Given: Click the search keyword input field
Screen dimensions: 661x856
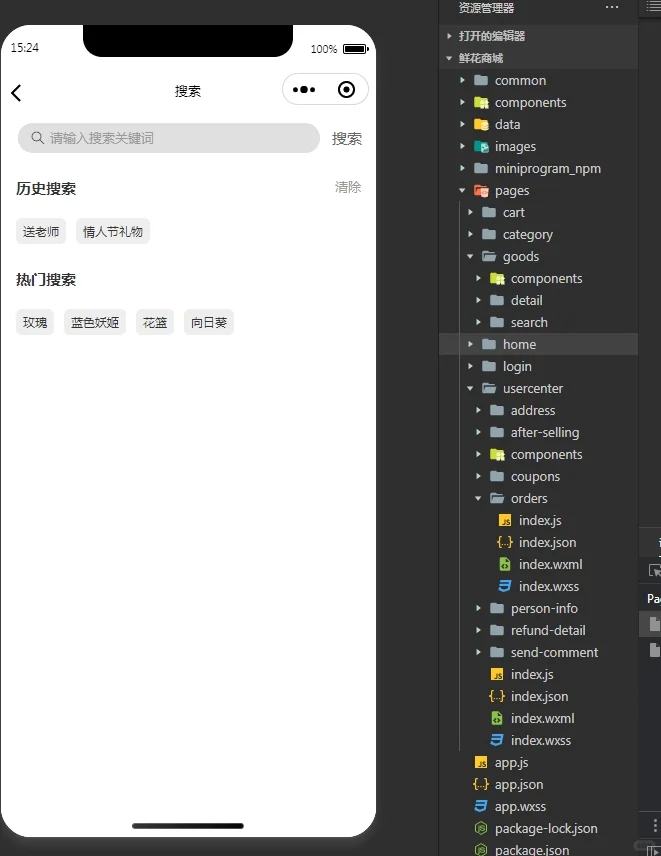Looking at the screenshot, I should (x=169, y=138).
